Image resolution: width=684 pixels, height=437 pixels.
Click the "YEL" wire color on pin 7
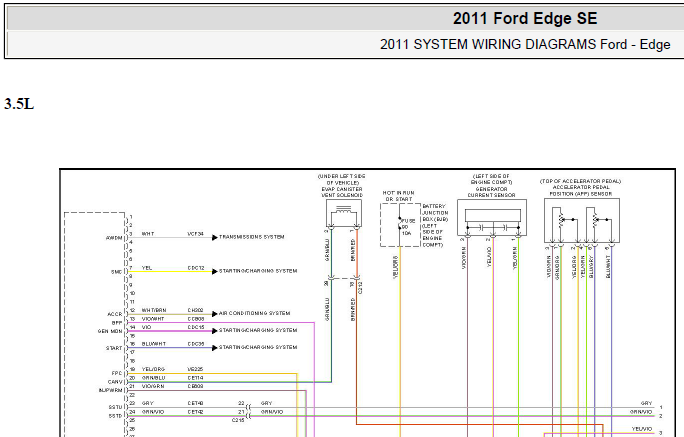click(x=147, y=268)
